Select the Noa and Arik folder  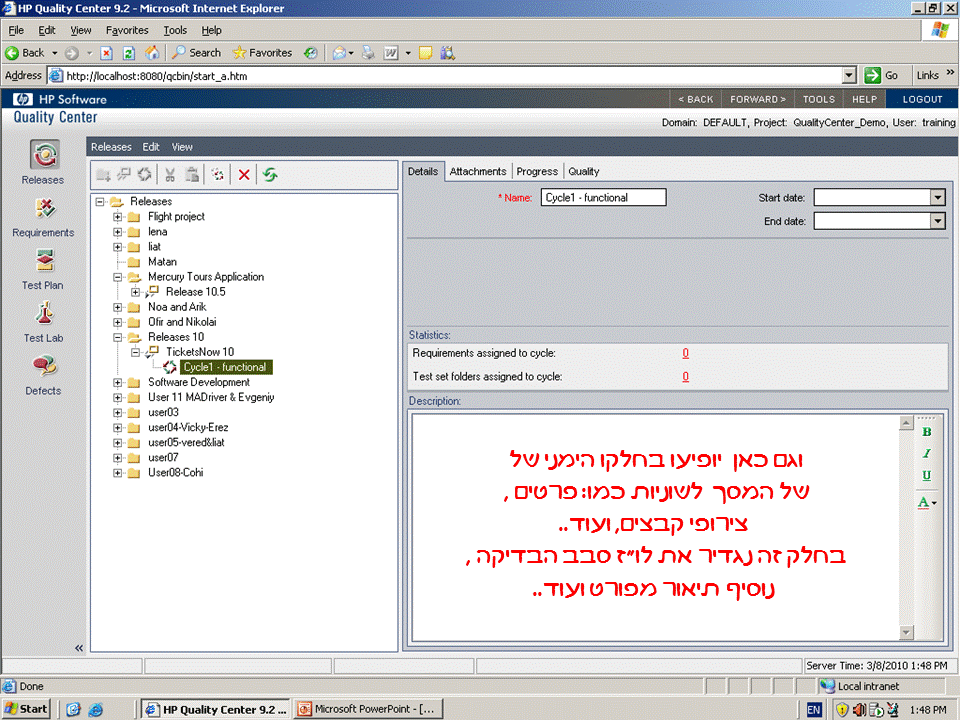pos(177,307)
